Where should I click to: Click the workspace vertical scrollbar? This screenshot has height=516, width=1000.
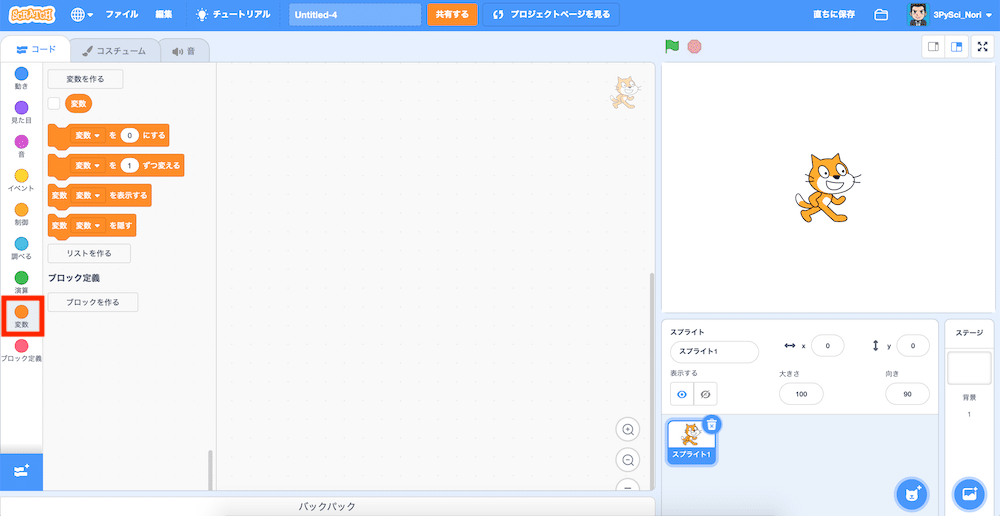point(651,381)
